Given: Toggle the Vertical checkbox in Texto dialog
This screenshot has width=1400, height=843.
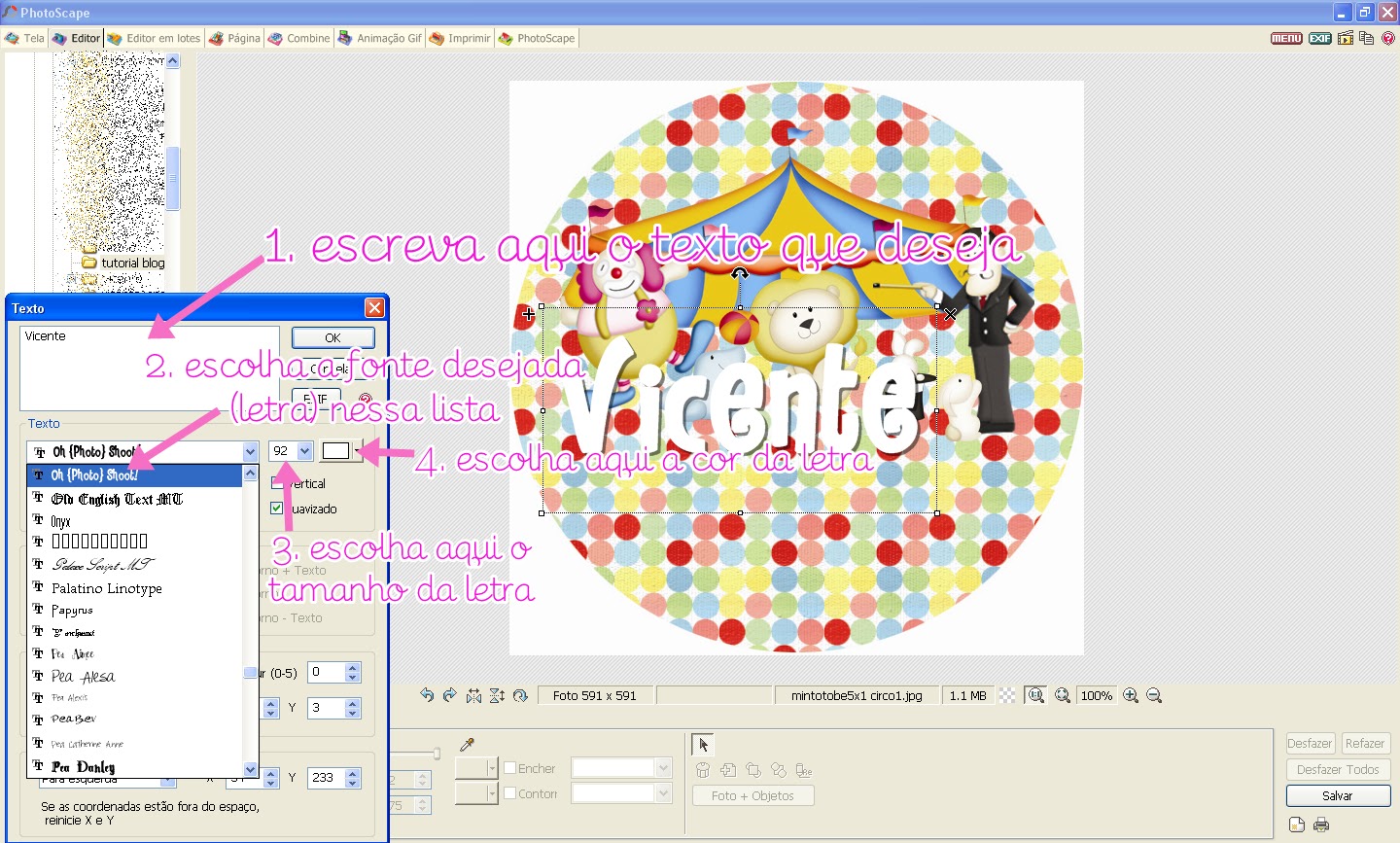Looking at the screenshot, I should coord(276,483).
